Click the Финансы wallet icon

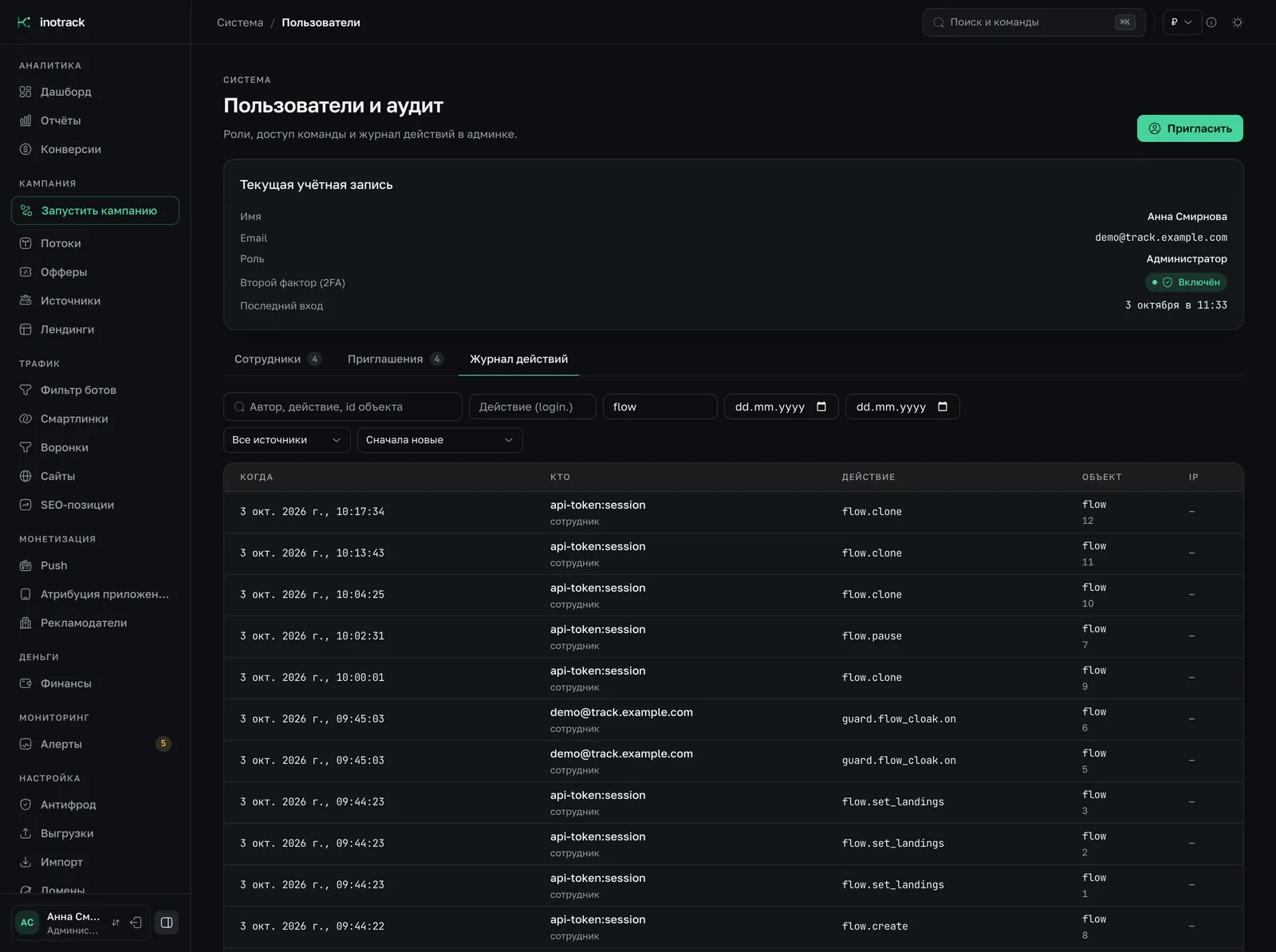click(26, 683)
